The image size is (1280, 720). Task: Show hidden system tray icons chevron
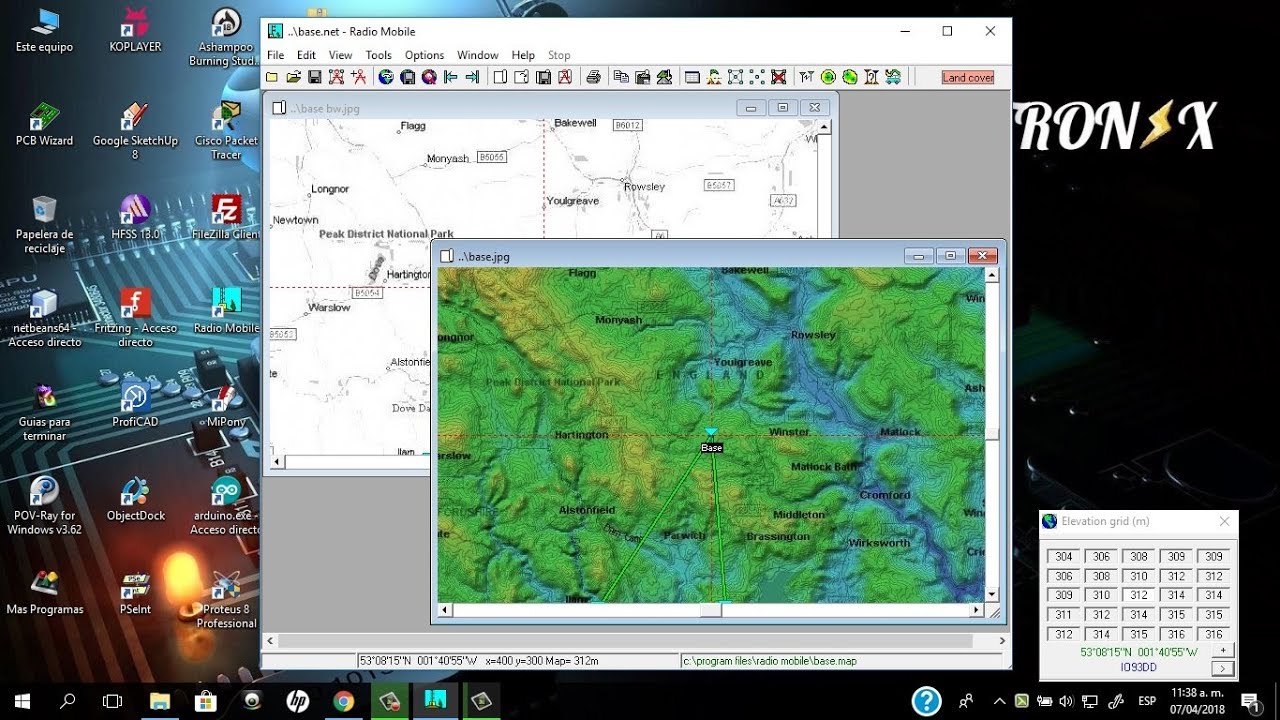click(x=999, y=701)
